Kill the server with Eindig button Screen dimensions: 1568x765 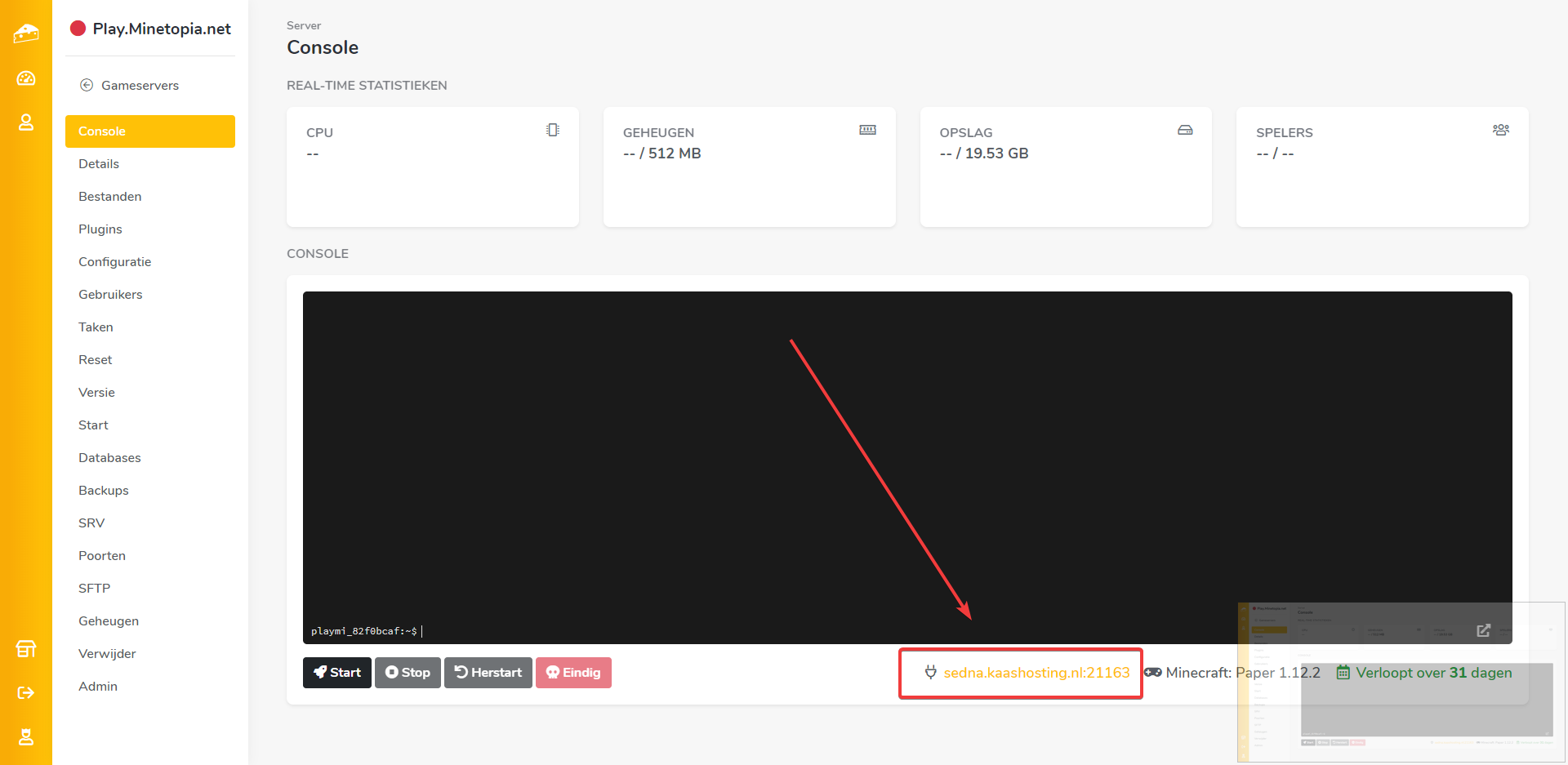(573, 673)
